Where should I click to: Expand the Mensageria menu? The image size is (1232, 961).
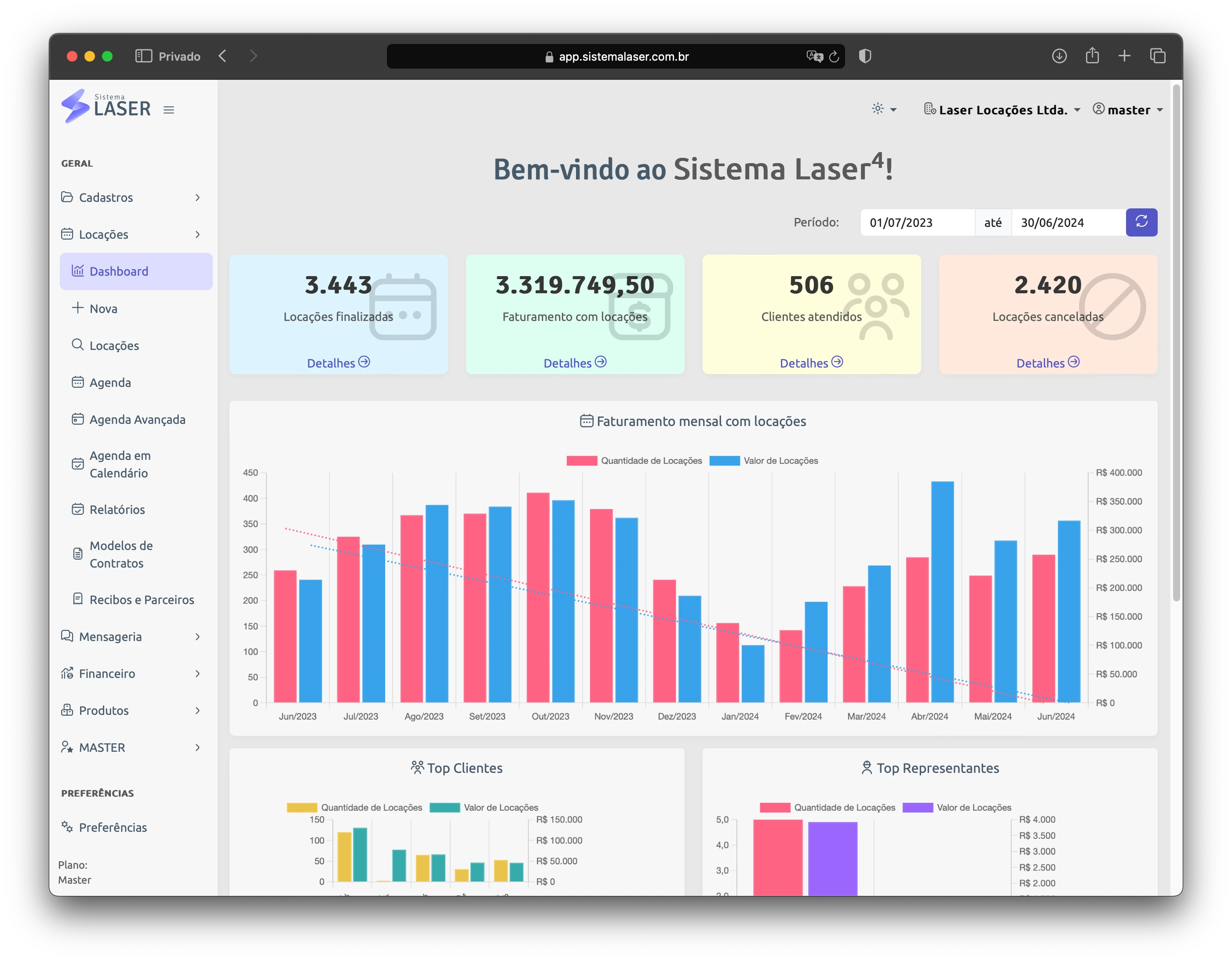coord(131,637)
